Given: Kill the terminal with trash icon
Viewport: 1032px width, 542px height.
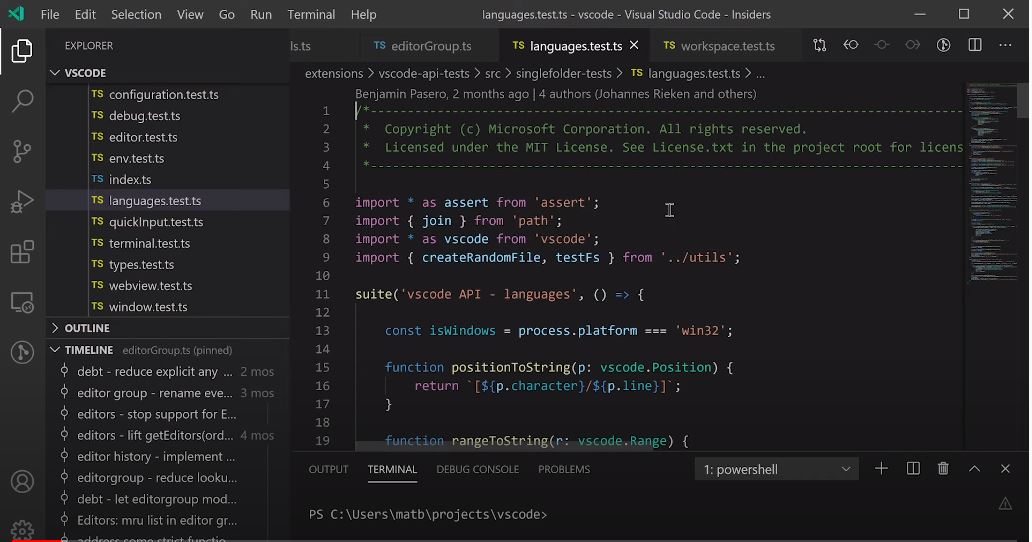Looking at the screenshot, I should (943, 468).
